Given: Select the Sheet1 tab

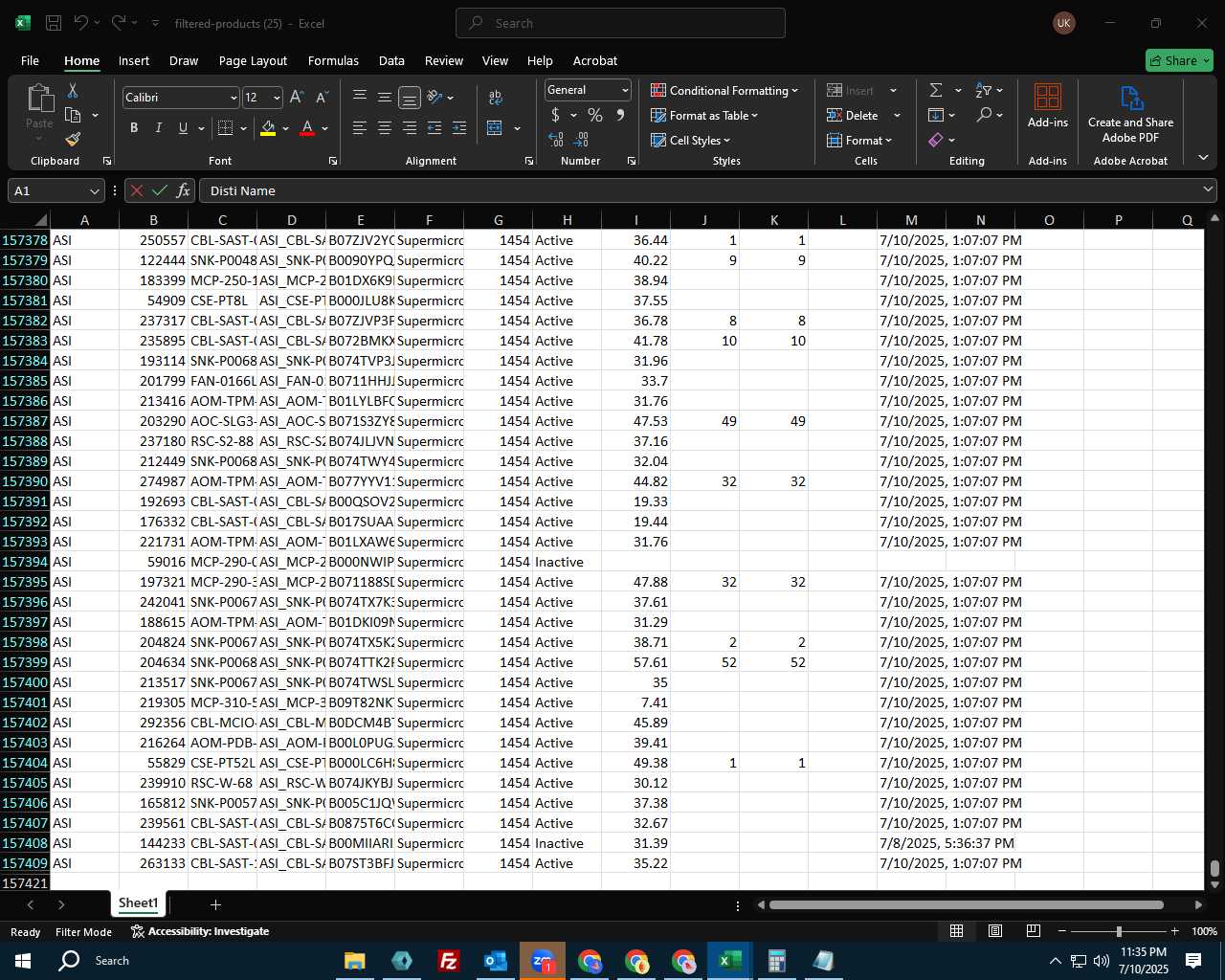Looking at the screenshot, I should click(138, 903).
